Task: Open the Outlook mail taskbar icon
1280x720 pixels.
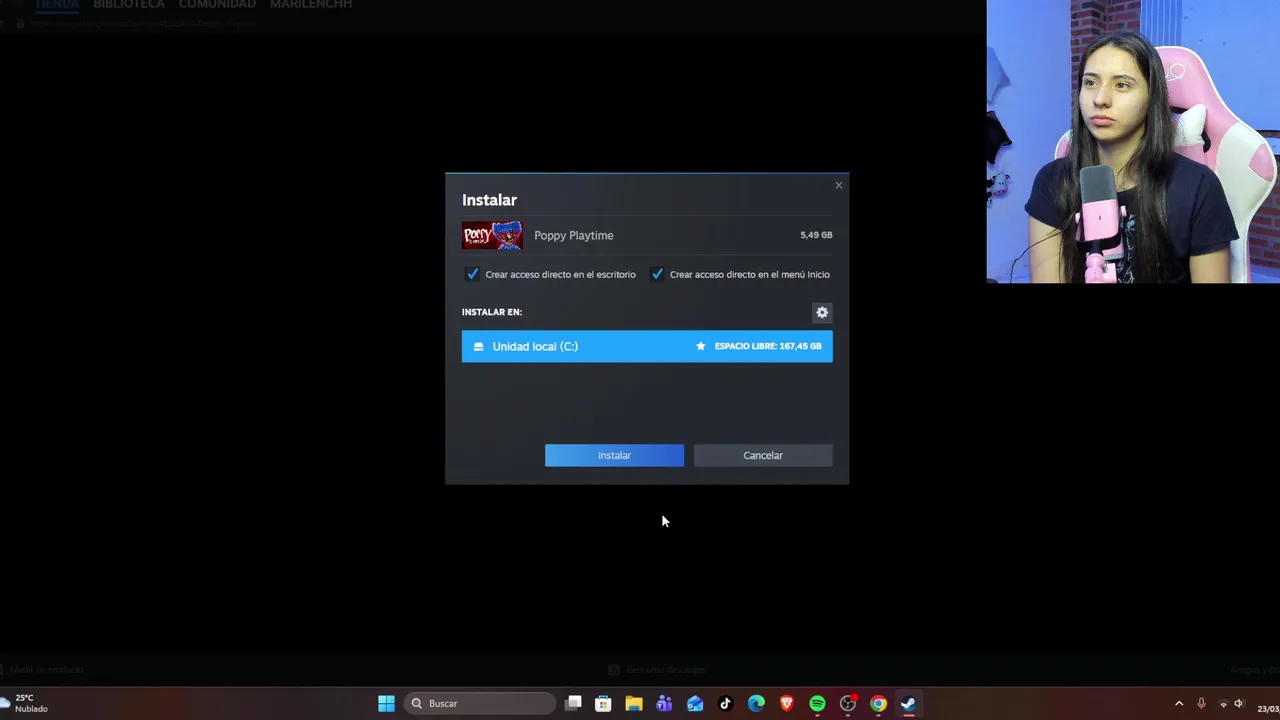Action: (x=695, y=704)
